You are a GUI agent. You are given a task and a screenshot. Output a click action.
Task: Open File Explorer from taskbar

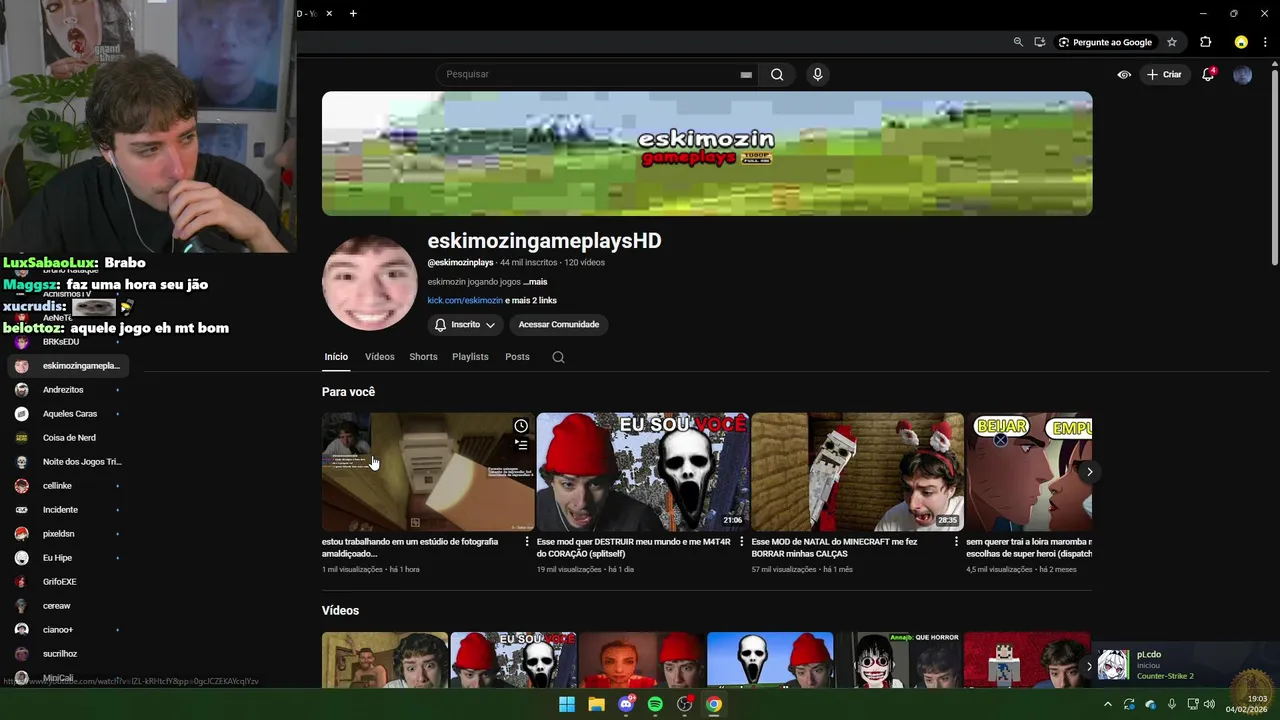coord(596,704)
